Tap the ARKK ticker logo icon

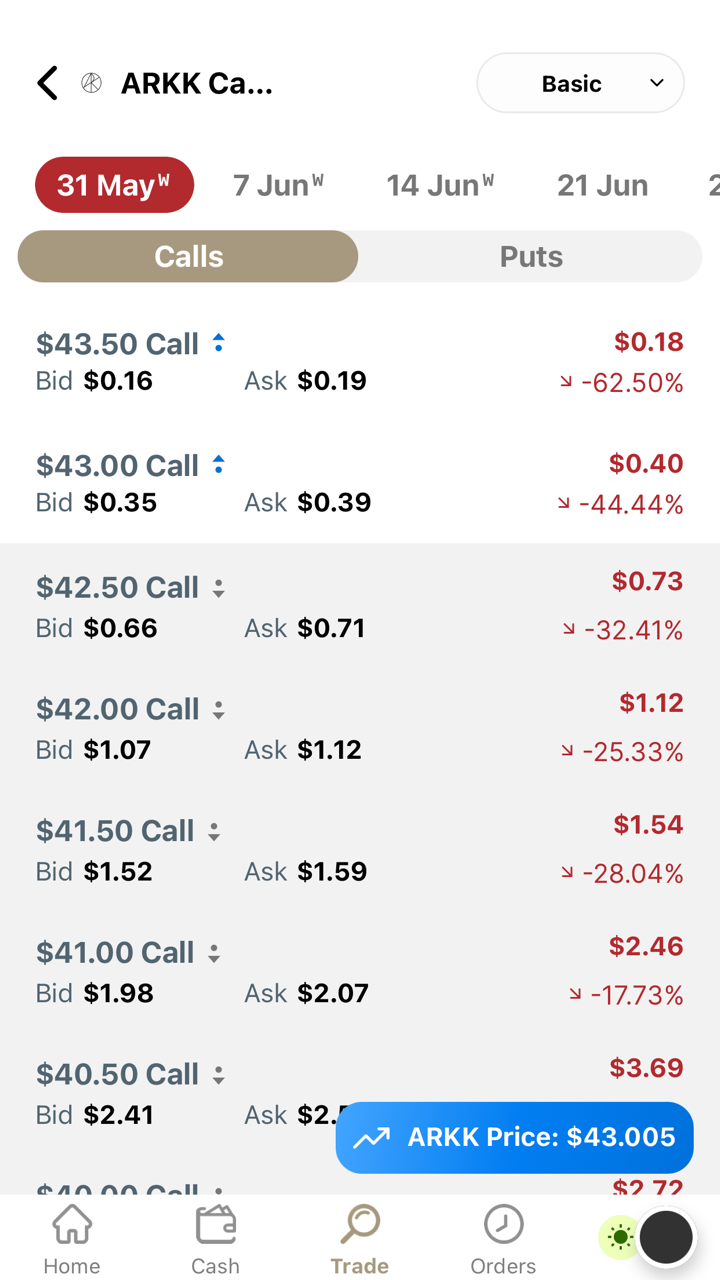(x=91, y=83)
